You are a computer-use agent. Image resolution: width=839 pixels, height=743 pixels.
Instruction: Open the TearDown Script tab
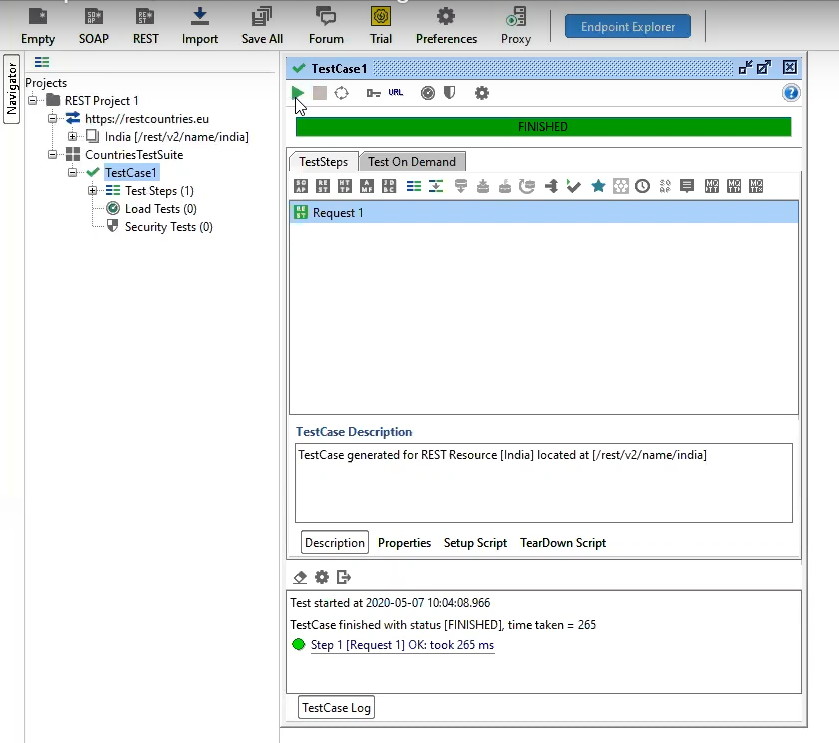pos(562,542)
